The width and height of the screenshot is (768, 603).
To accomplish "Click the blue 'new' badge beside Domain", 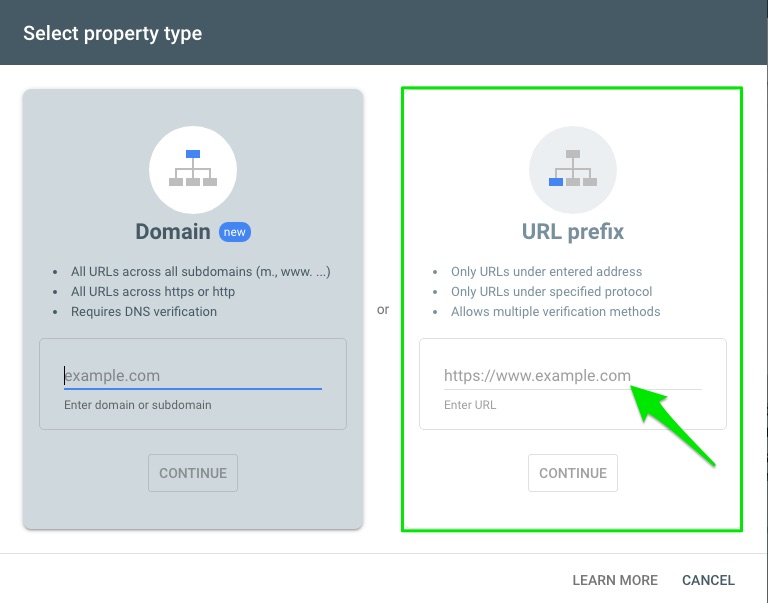I will (x=235, y=232).
